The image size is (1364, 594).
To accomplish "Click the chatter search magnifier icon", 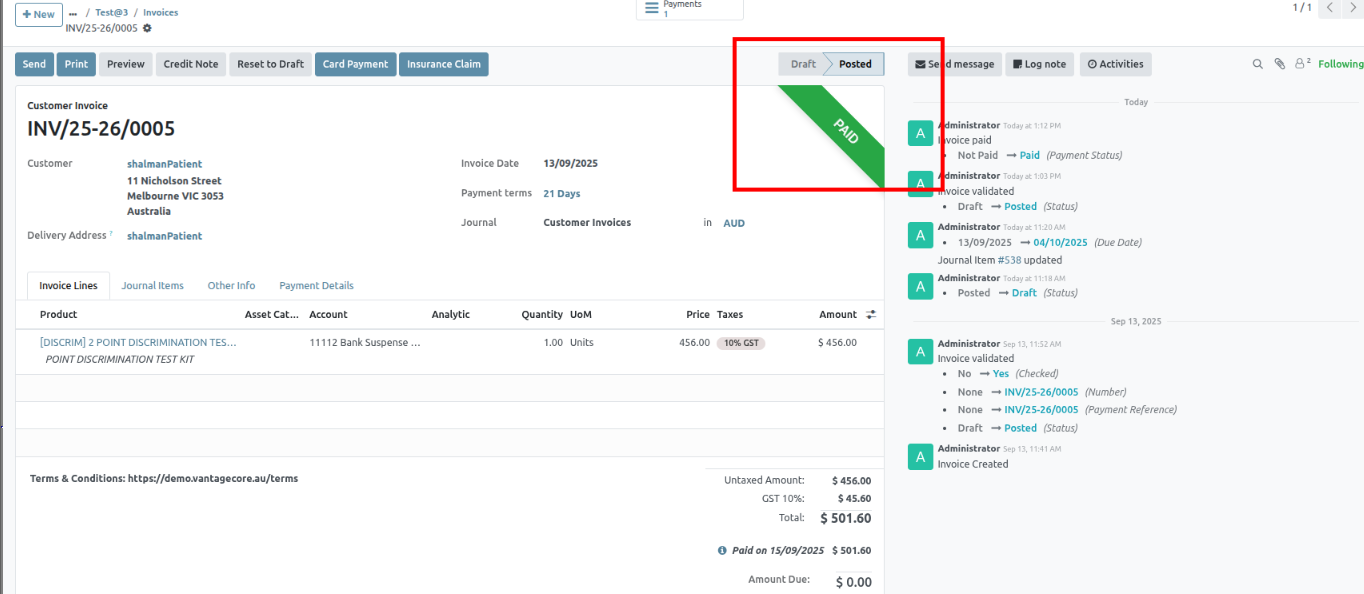I will (x=1258, y=64).
